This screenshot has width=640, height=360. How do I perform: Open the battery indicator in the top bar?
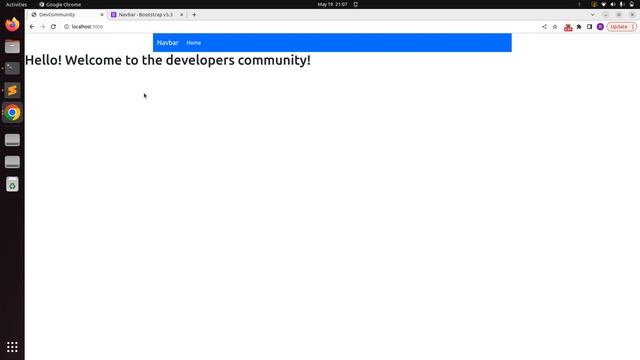click(631, 4)
